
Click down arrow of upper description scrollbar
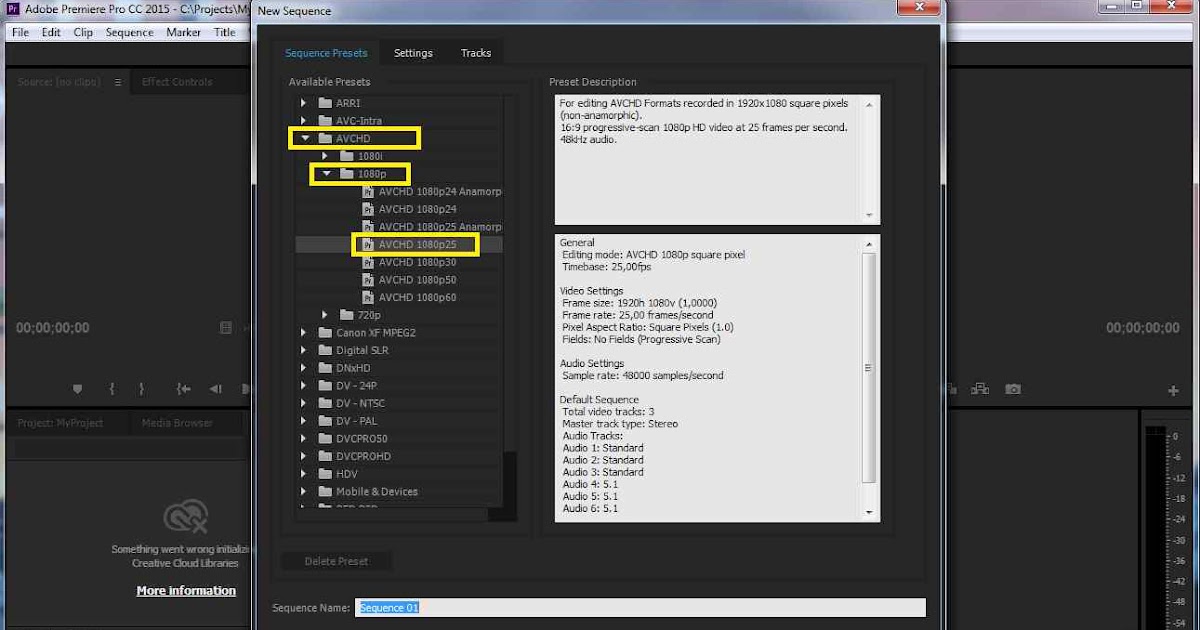pos(867,216)
